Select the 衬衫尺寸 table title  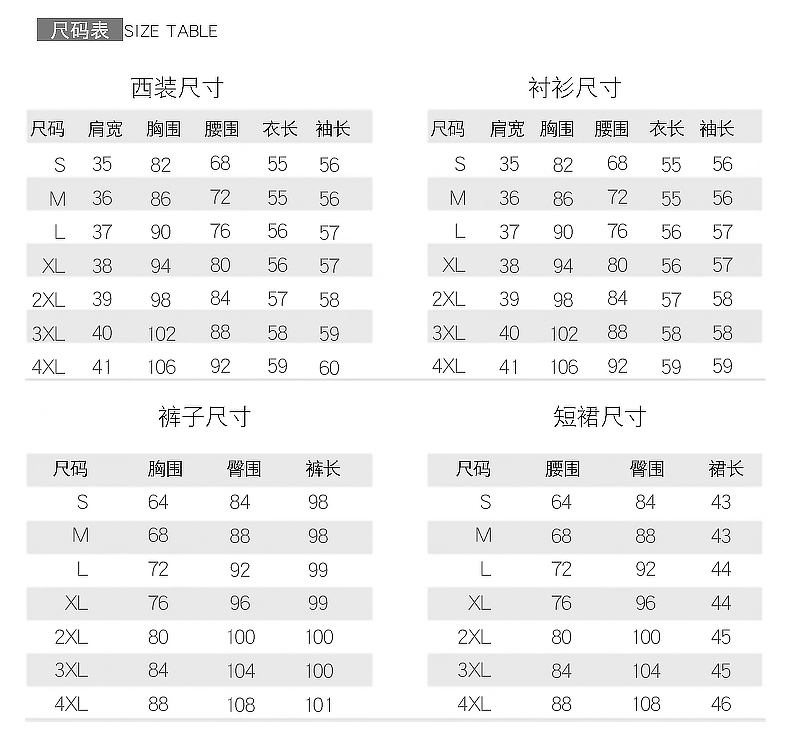click(x=574, y=88)
